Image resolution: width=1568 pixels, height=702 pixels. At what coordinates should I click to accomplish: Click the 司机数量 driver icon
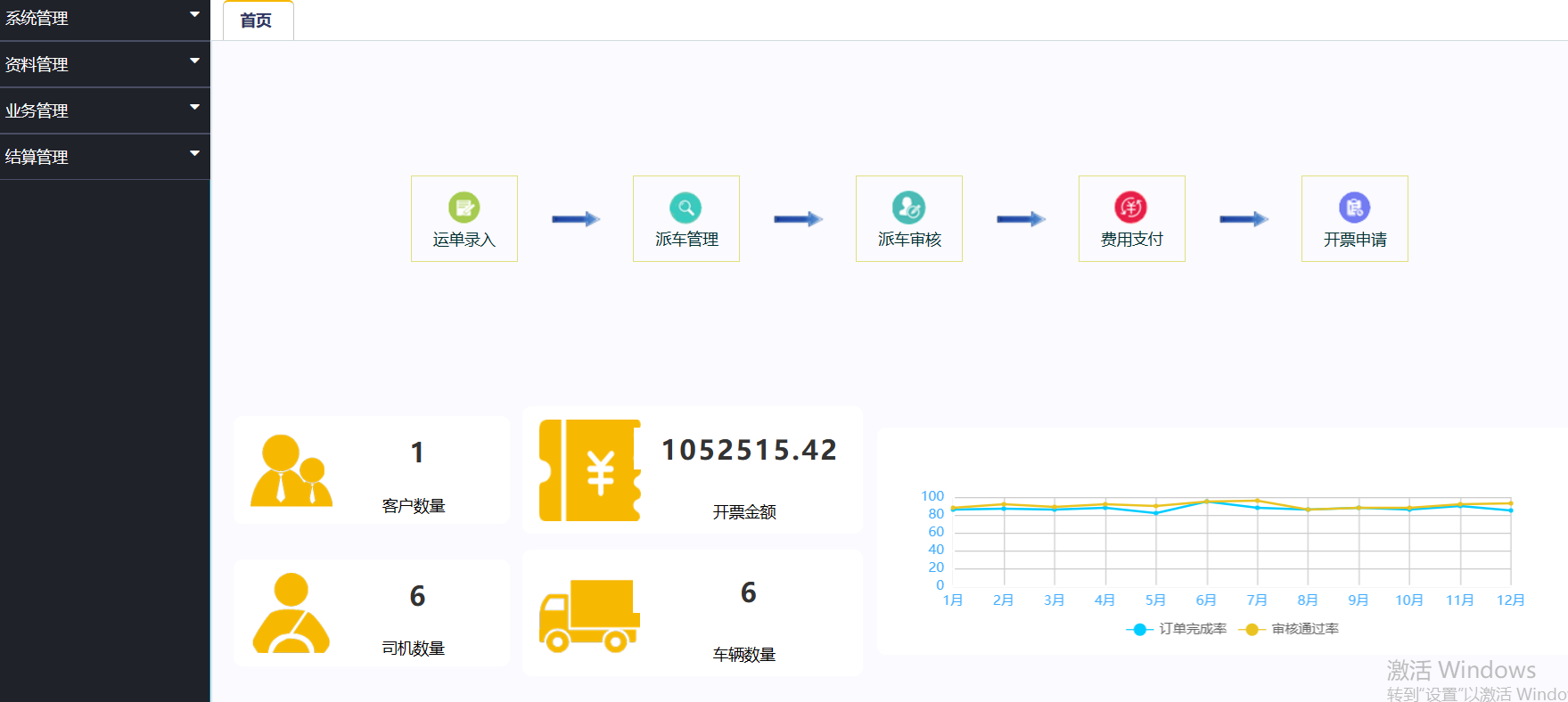point(291,613)
